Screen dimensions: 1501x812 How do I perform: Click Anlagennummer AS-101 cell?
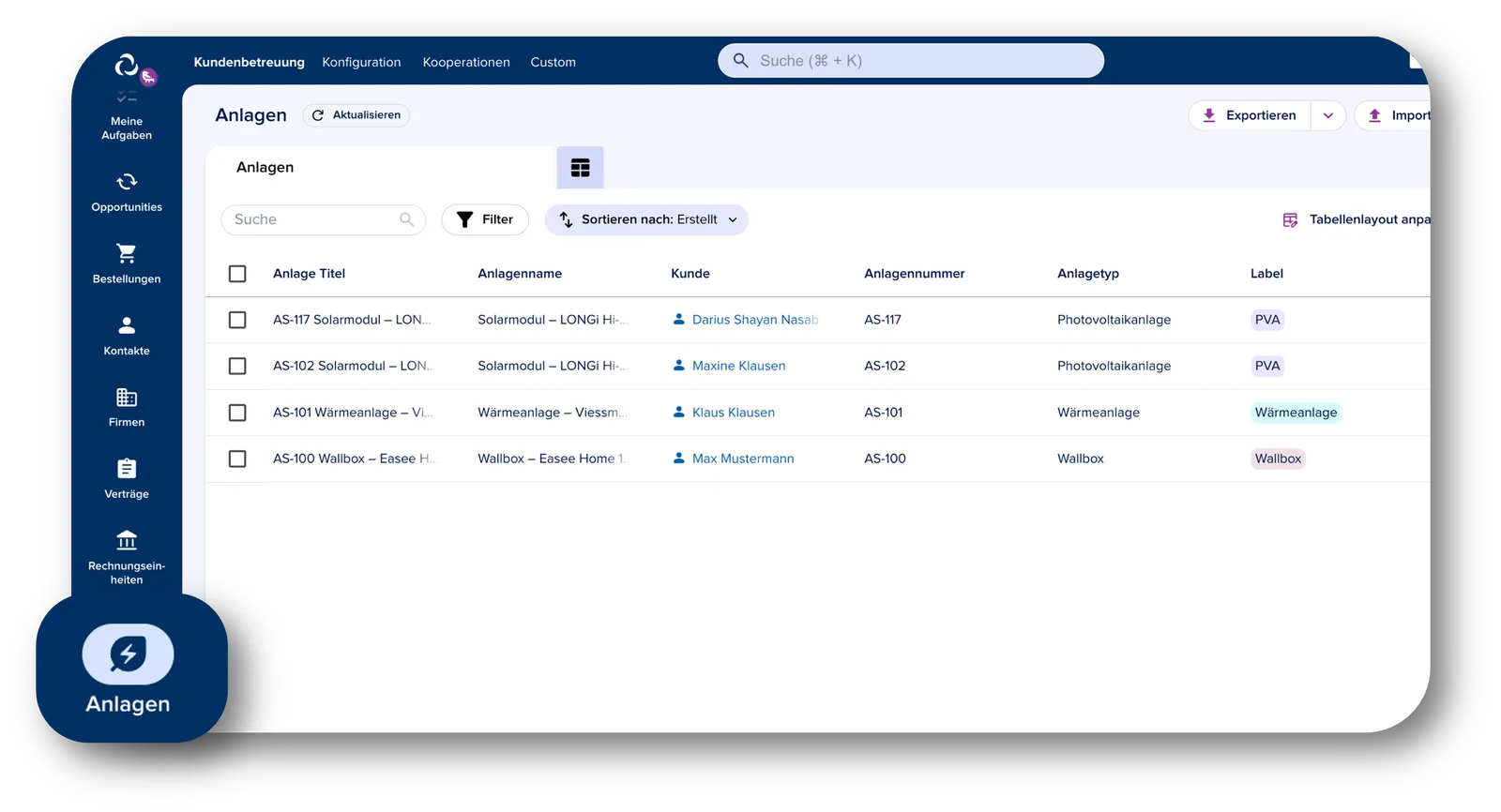point(884,413)
